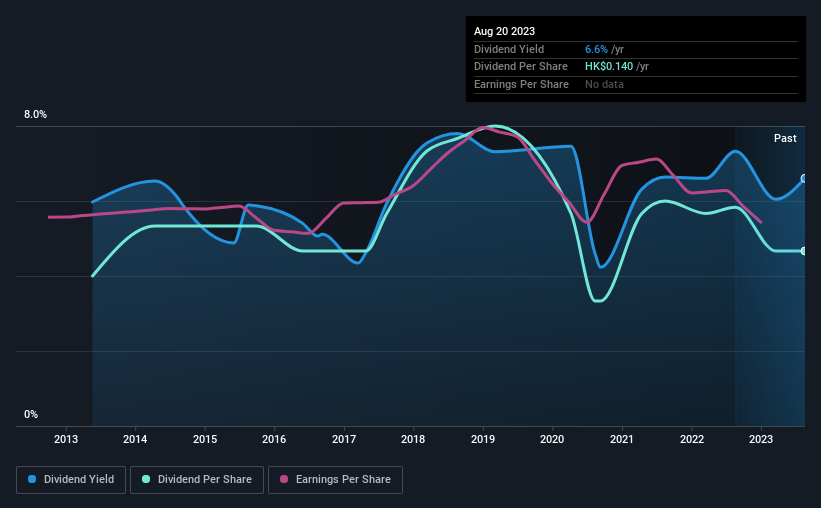Click the Aug 20 2023 tooltip date

pyautogui.click(x=504, y=31)
